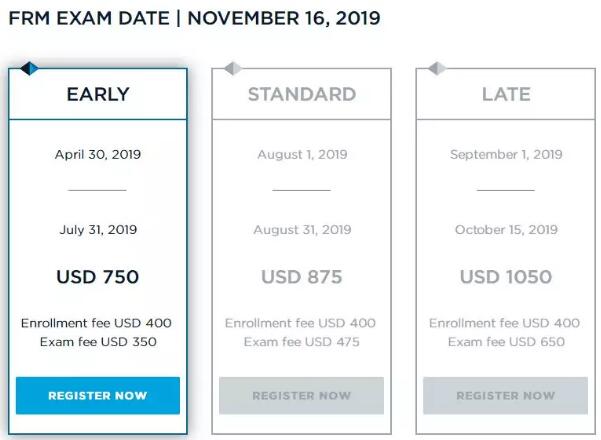Select the STANDARD registration tab
This screenshot has height=440, width=601.
(x=302, y=95)
